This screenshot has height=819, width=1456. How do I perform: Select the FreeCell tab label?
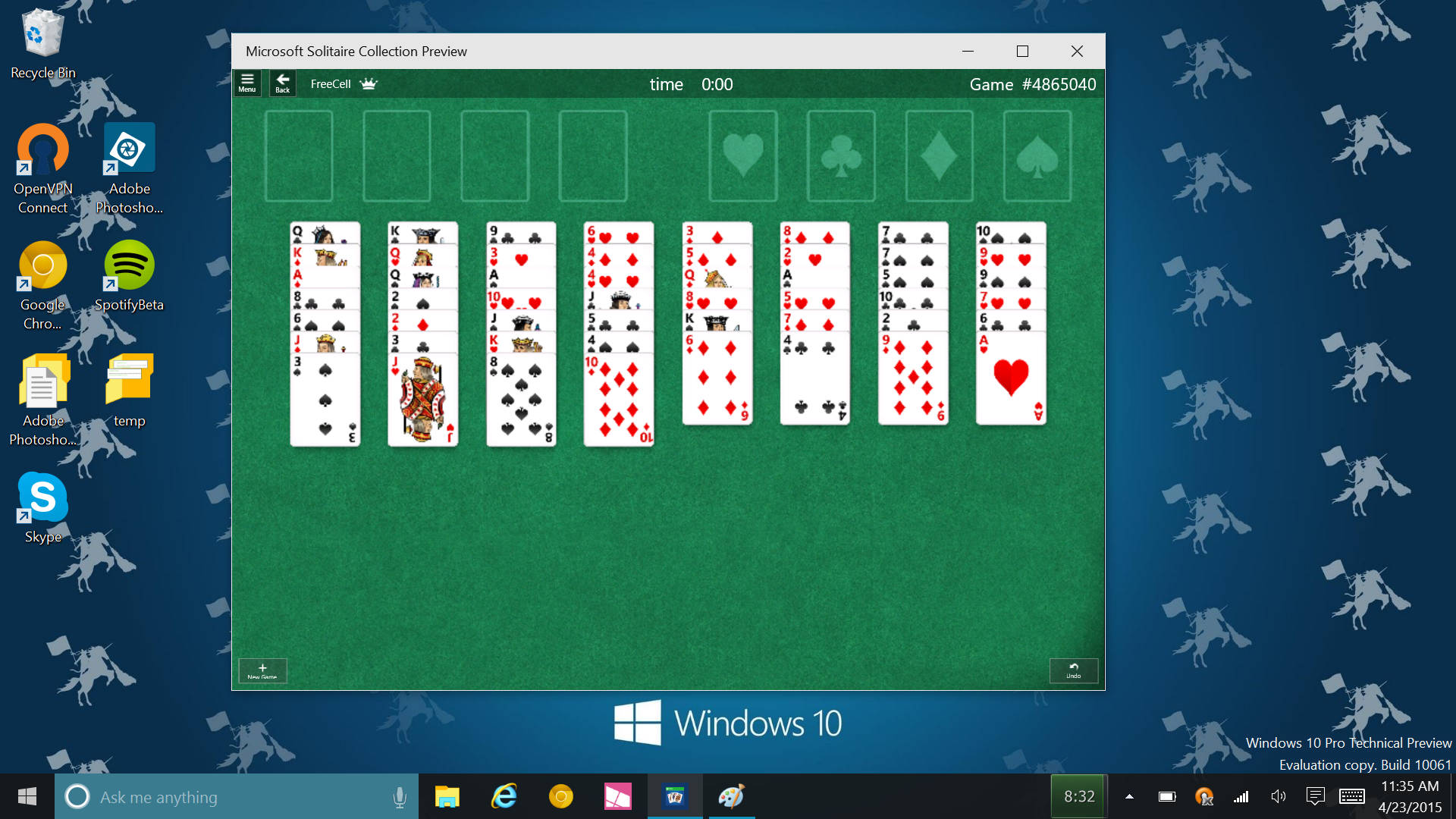(330, 83)
